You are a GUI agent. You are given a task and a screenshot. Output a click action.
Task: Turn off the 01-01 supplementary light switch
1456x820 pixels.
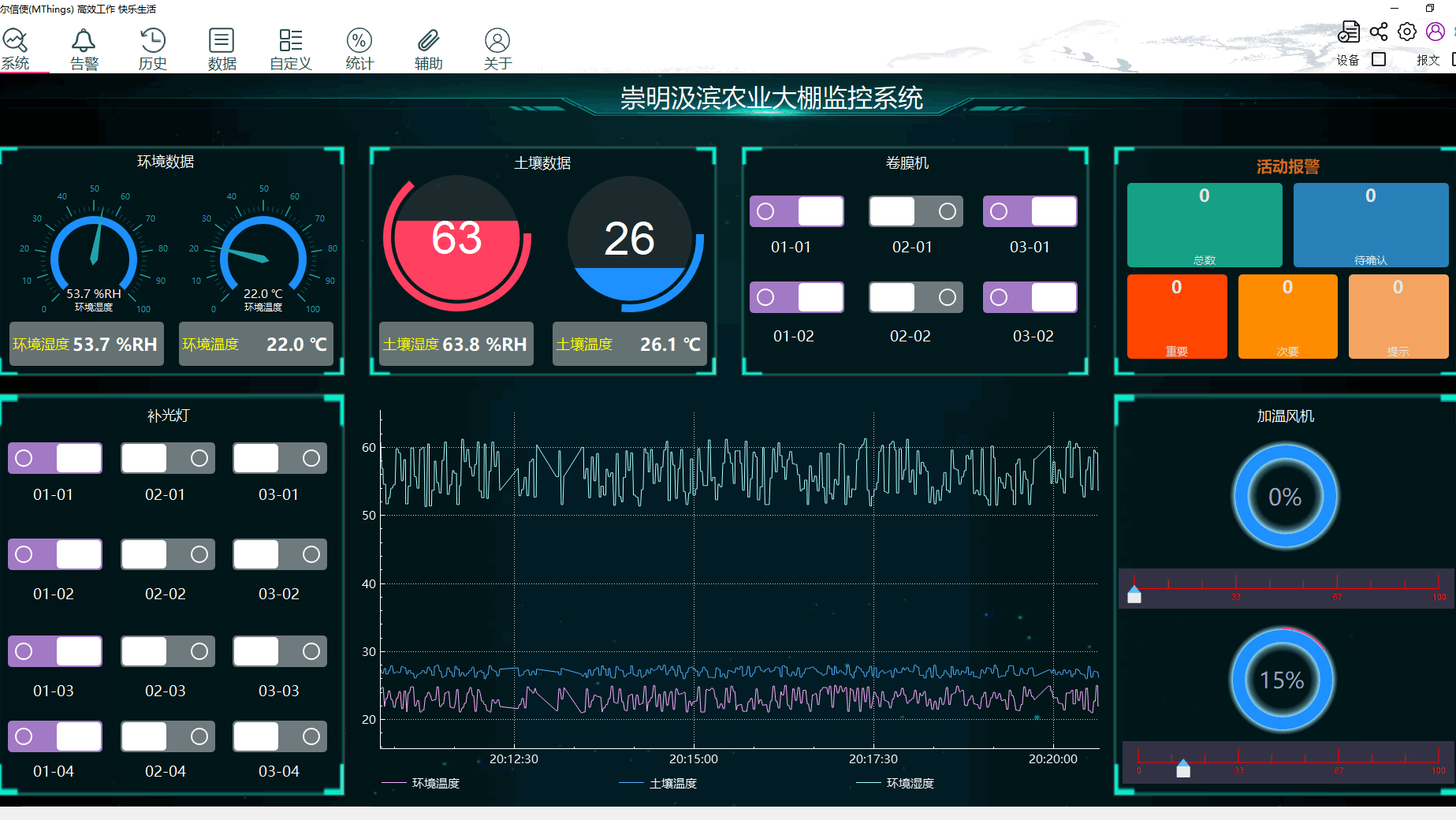(54, 457)
